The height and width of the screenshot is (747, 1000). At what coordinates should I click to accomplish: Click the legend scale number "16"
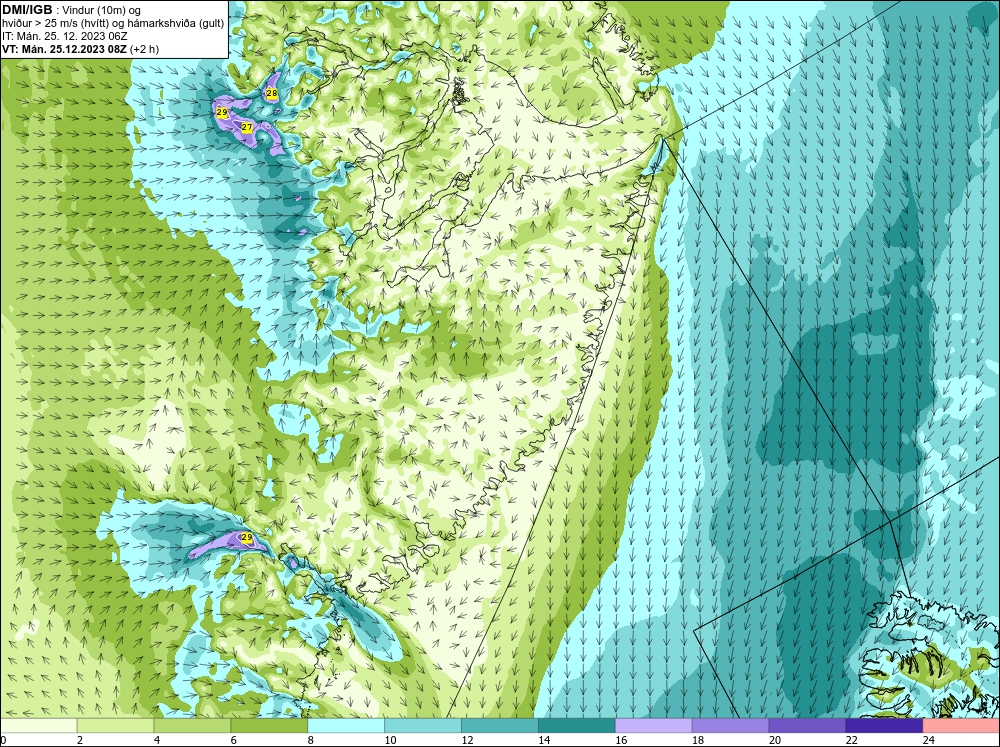(x=621, y=740)
